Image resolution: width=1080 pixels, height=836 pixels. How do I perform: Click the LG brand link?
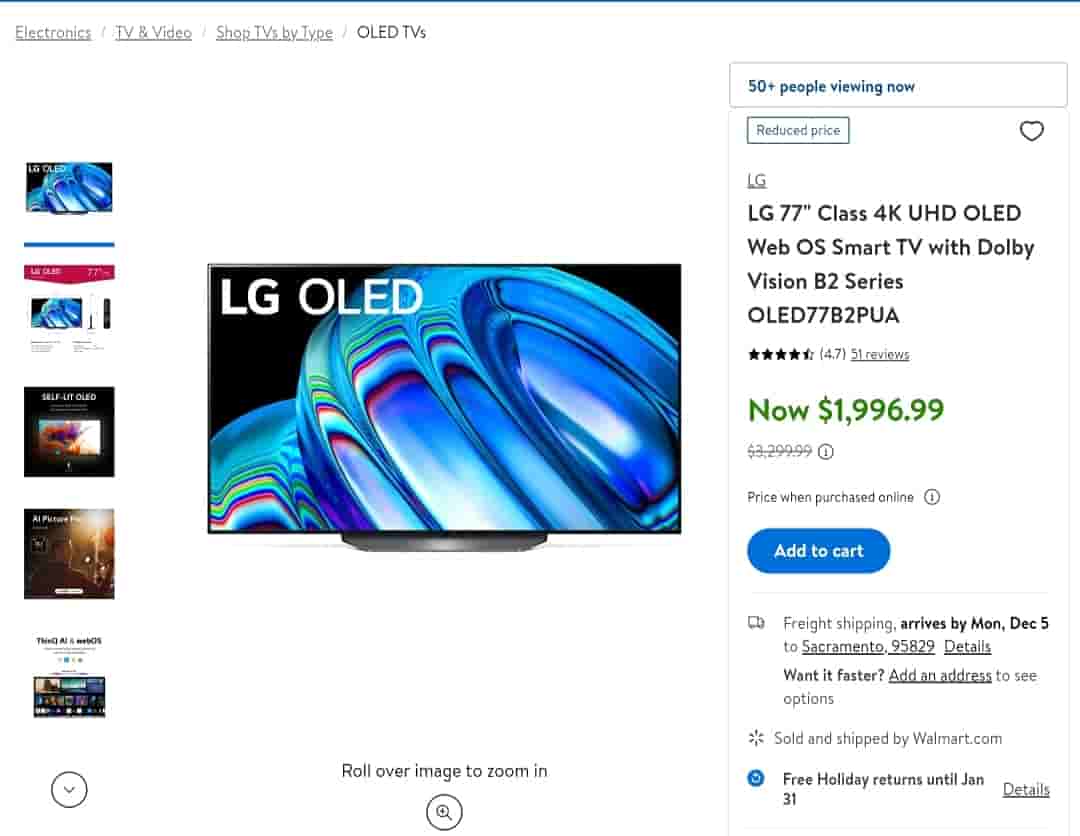coord(757,181)
